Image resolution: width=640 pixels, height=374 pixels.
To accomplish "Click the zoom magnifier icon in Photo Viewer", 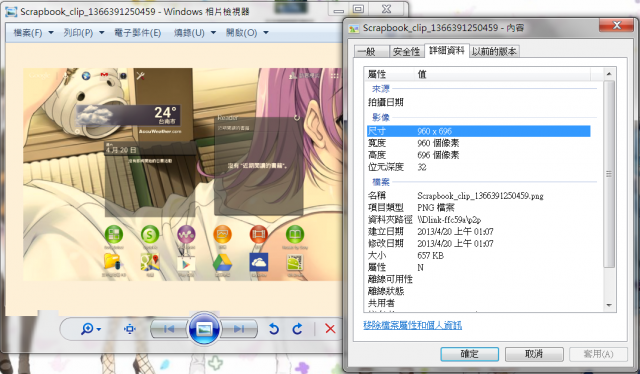I will coord(87,329).
